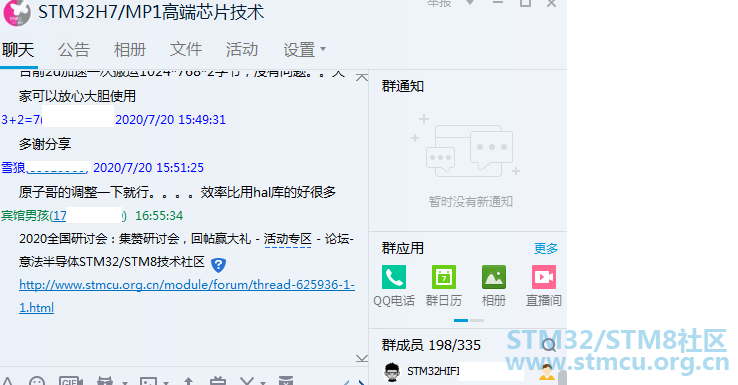Click sender name 3+2=7 in chat
738x385 pixels.
21,120
